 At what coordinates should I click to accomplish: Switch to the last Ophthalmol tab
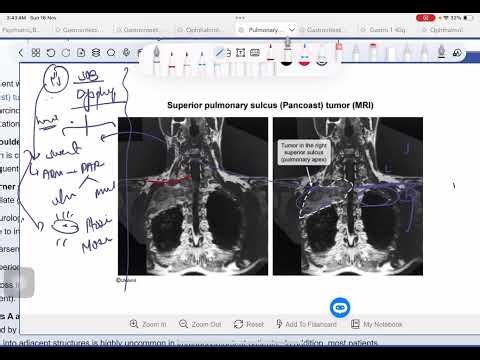point(443,30)
